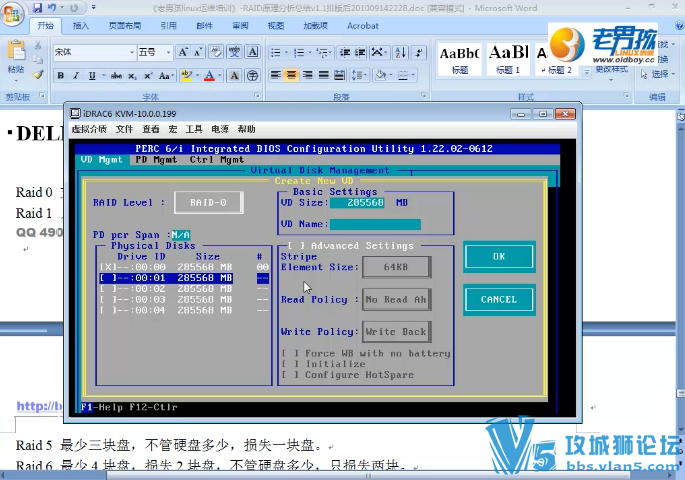The image size is (685, 480).
Task: Click the Office button in Word
Action: (x=11, y=13)
